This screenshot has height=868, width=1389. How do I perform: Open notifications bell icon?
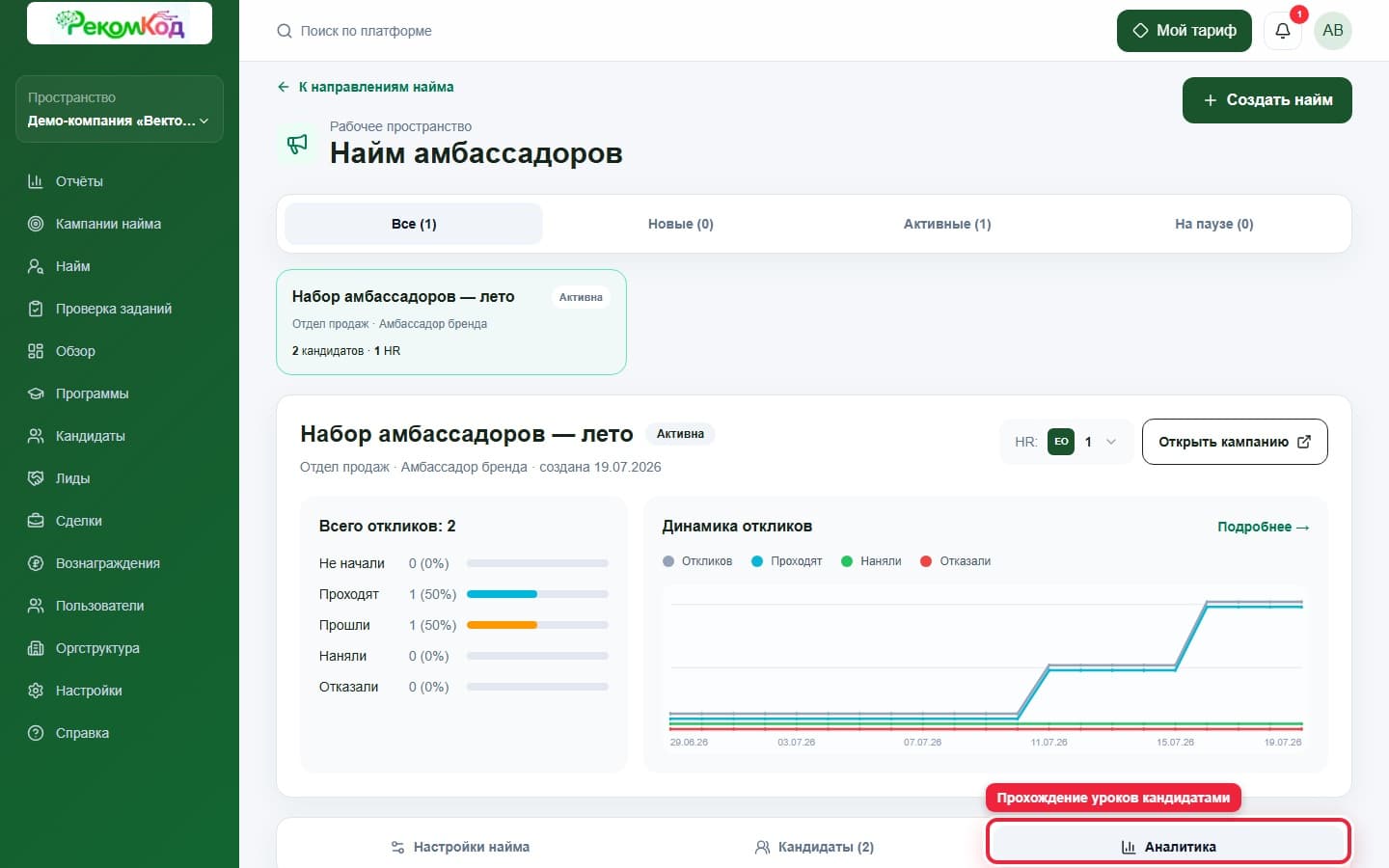(1283, 31)
